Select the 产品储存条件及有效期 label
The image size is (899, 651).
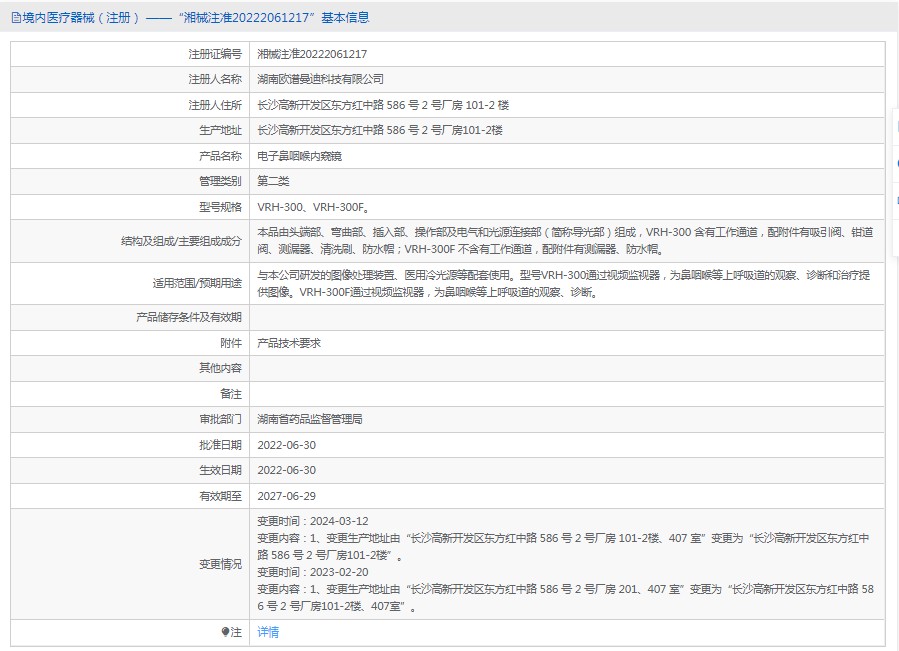(189, 317)
